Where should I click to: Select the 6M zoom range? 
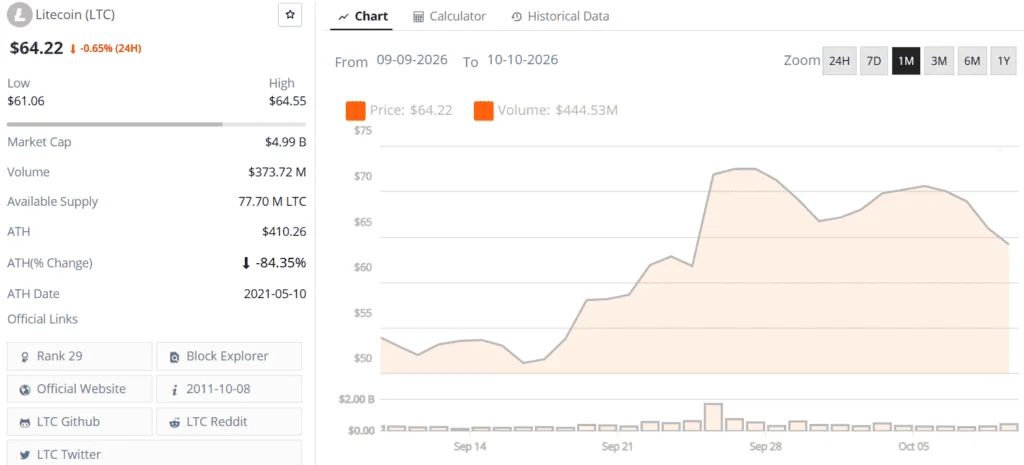[972, 61]
